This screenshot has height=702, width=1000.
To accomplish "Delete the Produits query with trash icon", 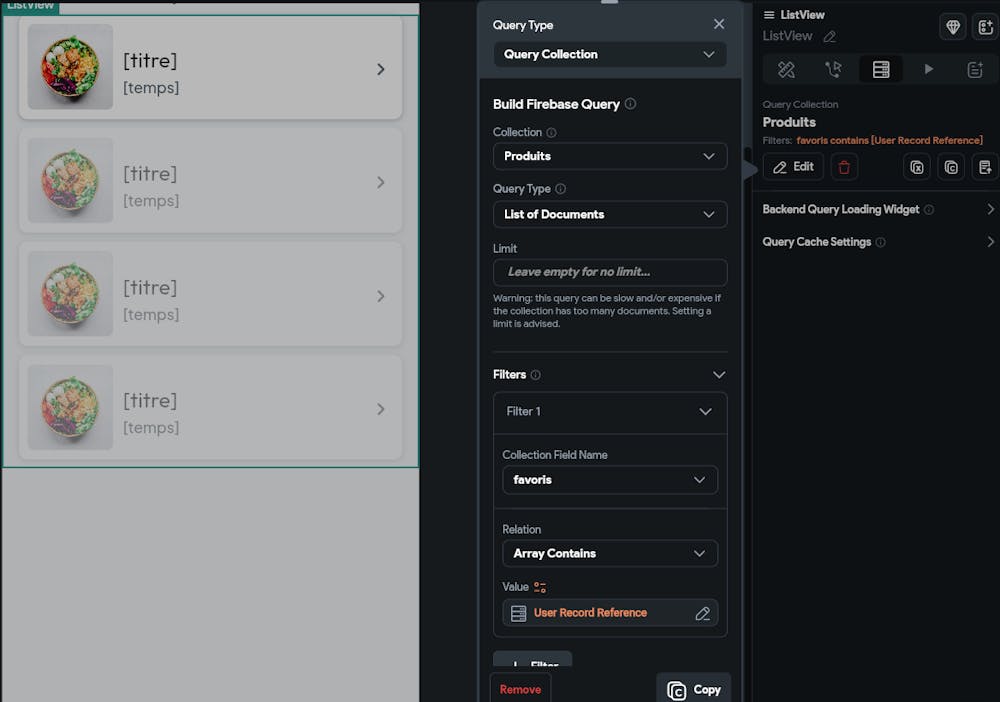I will [845, 167].
